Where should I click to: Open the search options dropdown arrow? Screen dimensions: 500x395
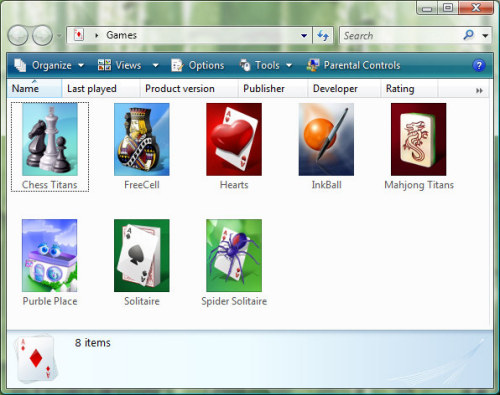(x=485, y=35)
